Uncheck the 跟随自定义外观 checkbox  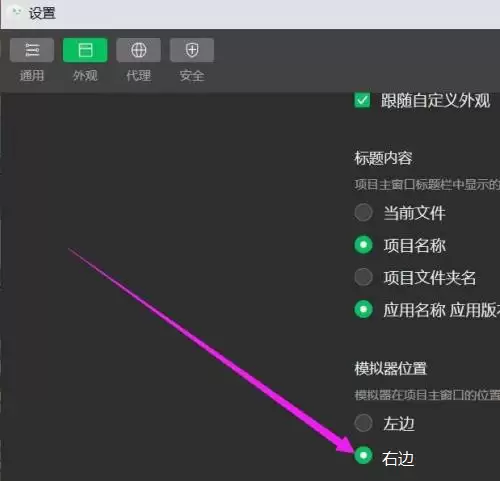coord(362,100)
